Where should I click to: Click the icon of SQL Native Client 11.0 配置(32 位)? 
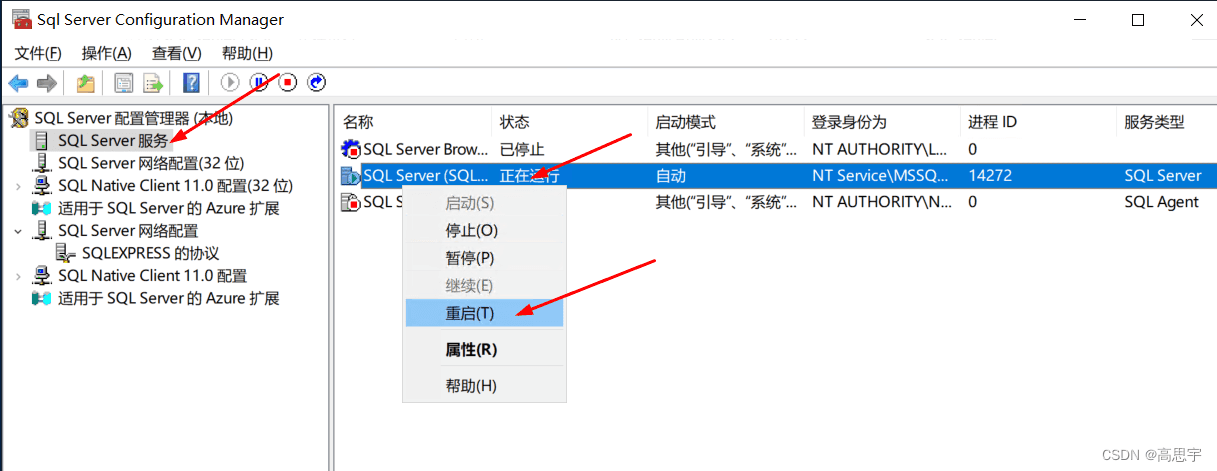tap(42, 186)
